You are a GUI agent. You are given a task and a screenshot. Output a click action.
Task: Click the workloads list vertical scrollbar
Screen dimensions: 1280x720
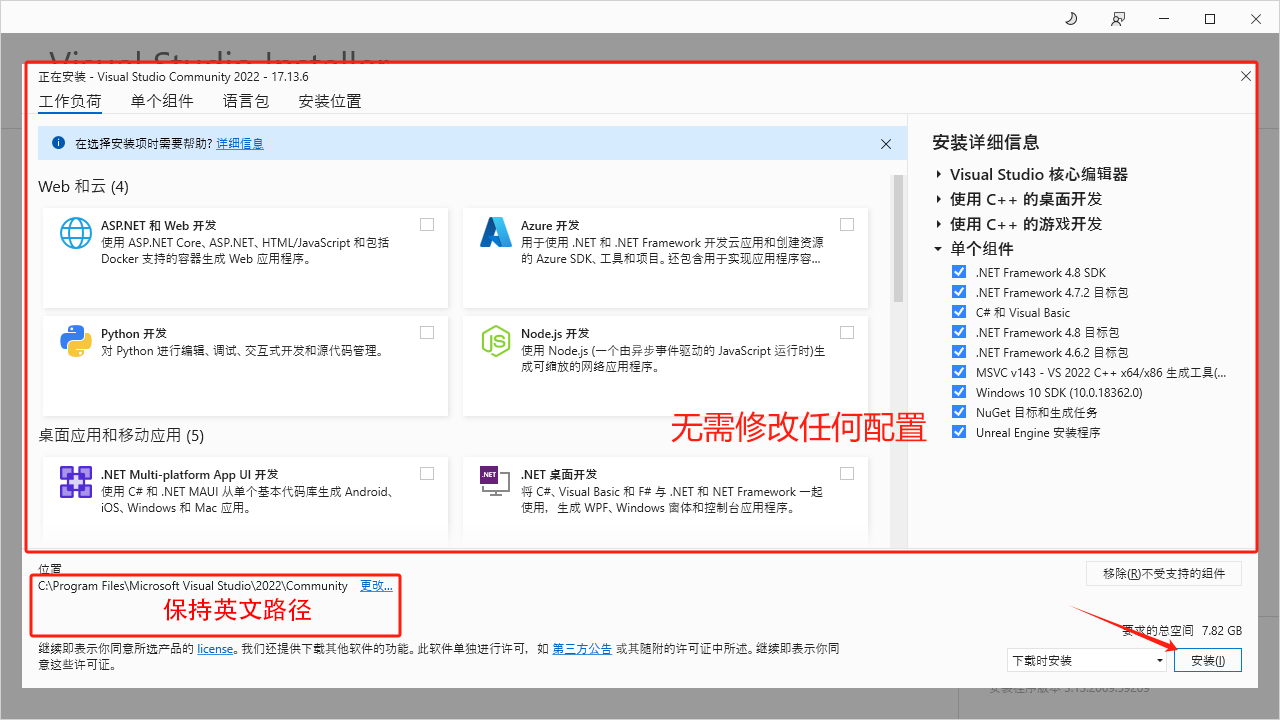898,240
